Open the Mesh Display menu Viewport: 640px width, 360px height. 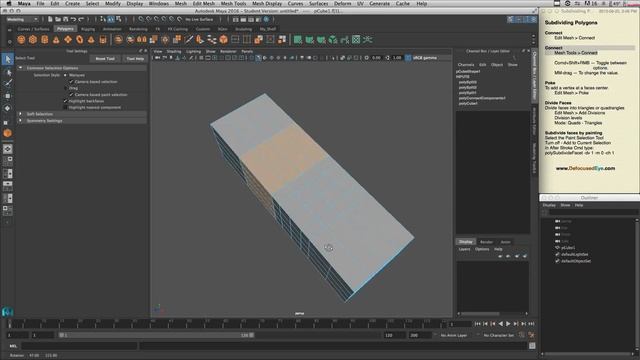point(267,3)
